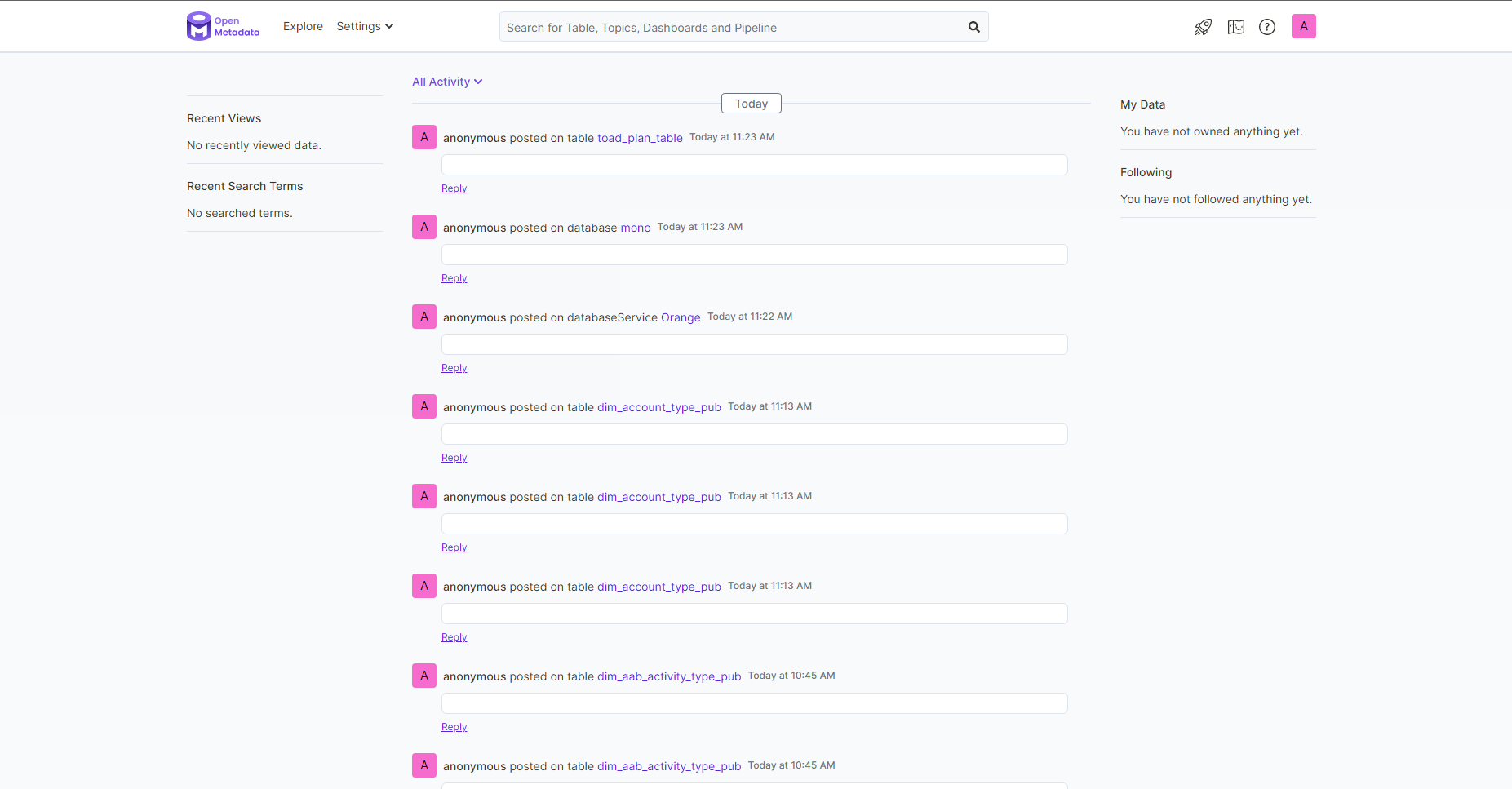
Task: Reply to the toad_plan_table post
Action: [454, 188]
